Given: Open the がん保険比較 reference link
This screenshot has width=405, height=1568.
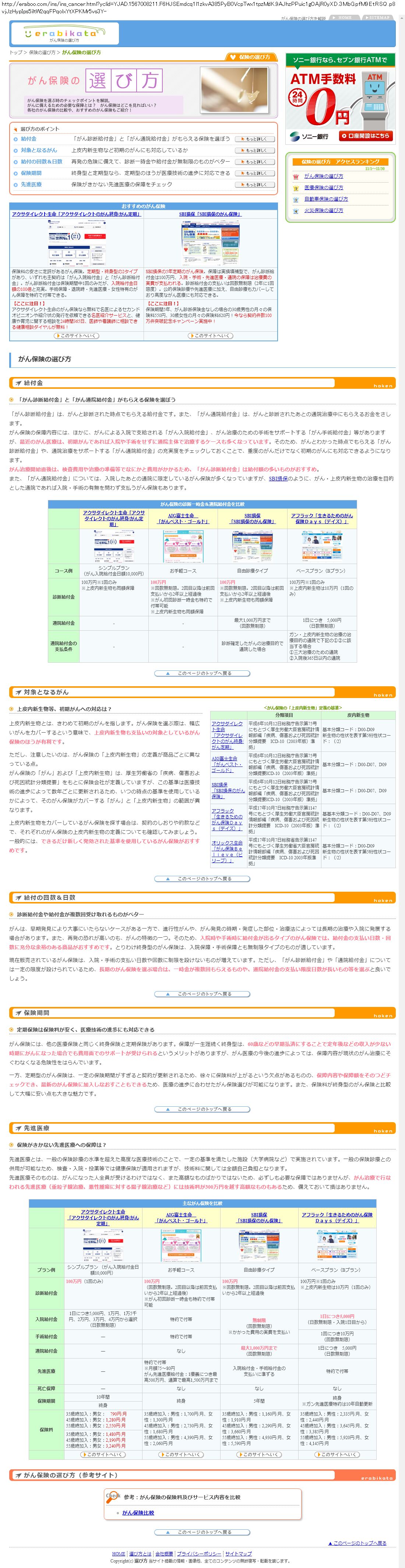Looking at the screenshot, I should pos(138,1513).
